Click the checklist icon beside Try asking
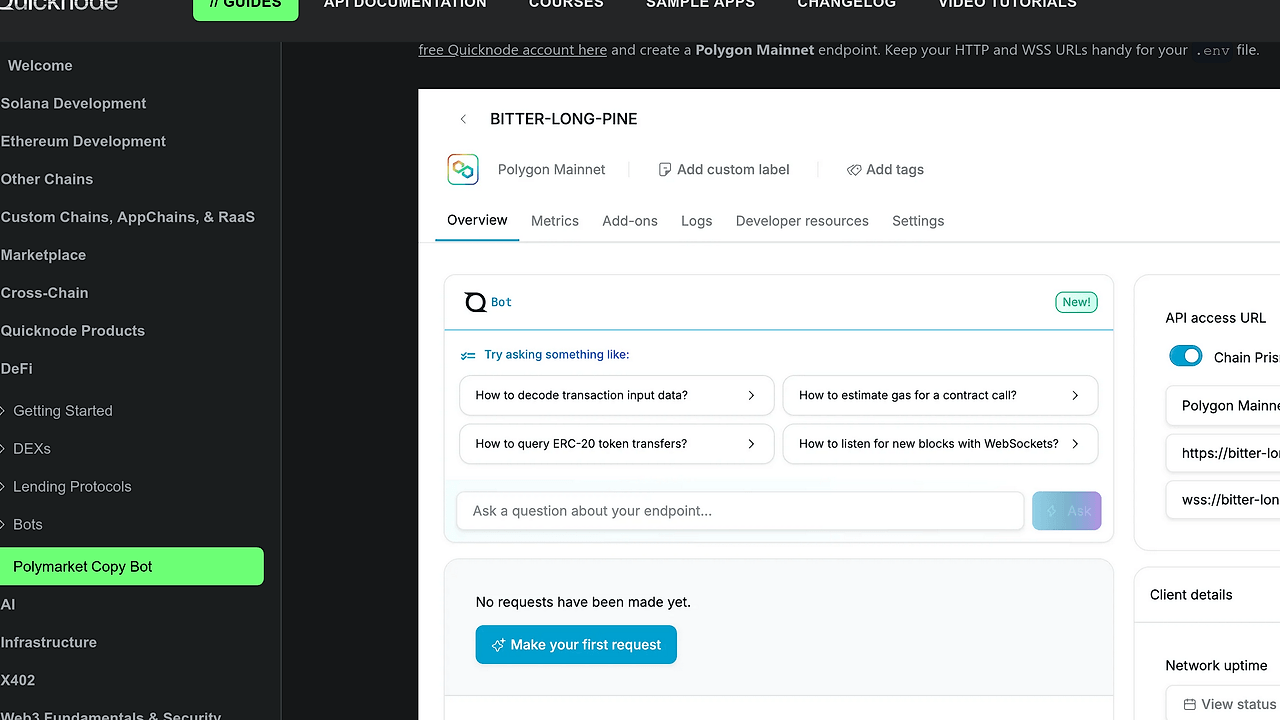The image size is (1280, 720). pos(468,355)
